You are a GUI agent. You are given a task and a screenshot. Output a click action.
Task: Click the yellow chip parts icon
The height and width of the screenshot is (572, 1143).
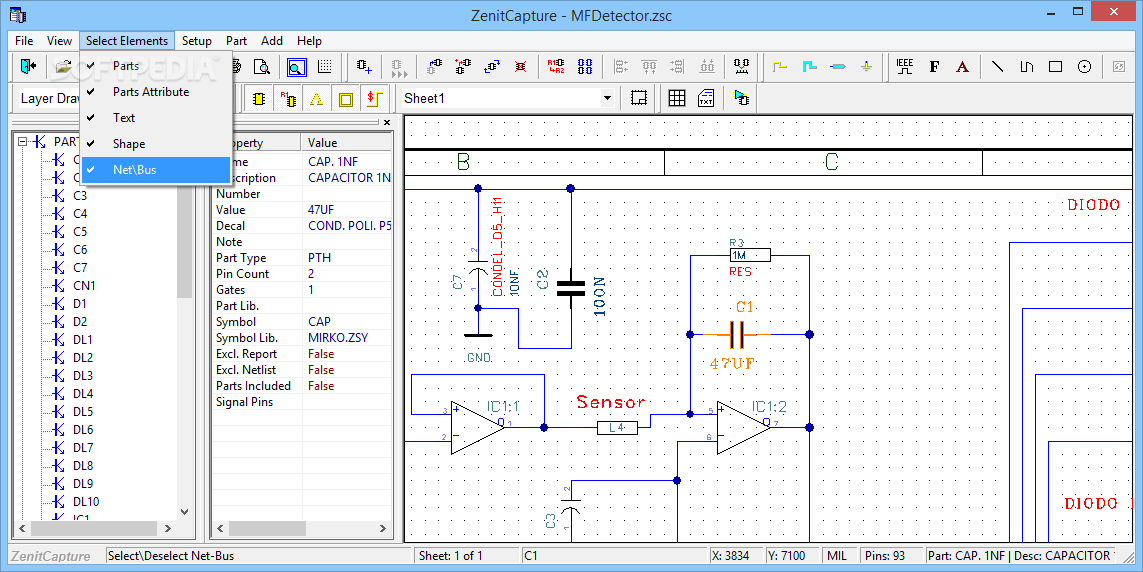259,98
